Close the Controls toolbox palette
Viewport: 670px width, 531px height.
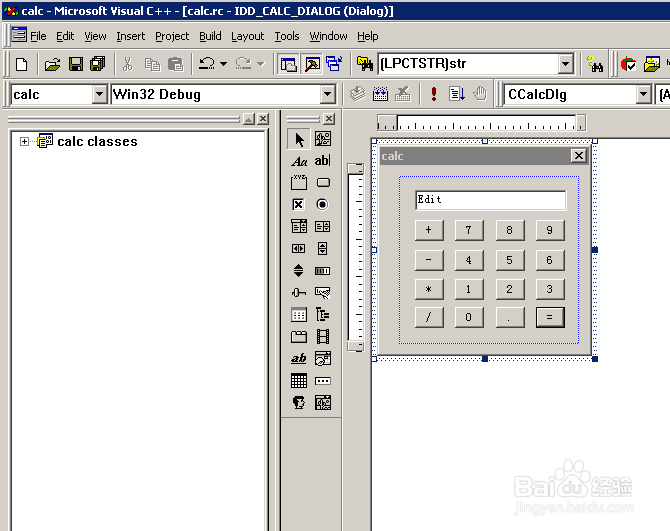coord(329,119)
